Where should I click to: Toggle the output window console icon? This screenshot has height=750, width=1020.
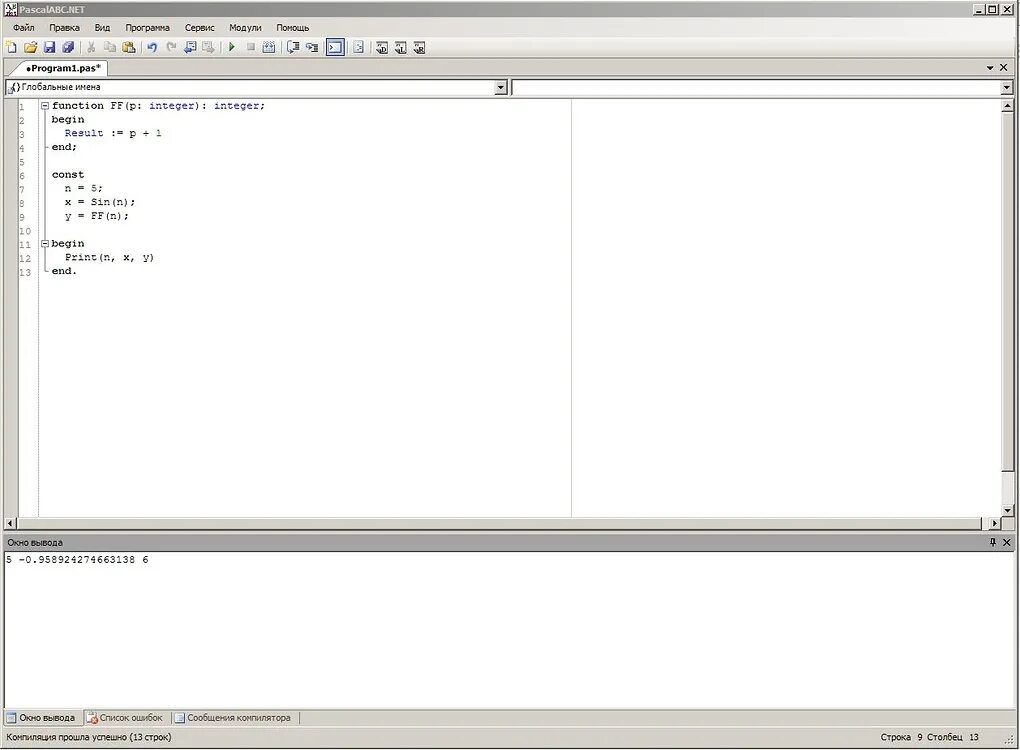335,47
